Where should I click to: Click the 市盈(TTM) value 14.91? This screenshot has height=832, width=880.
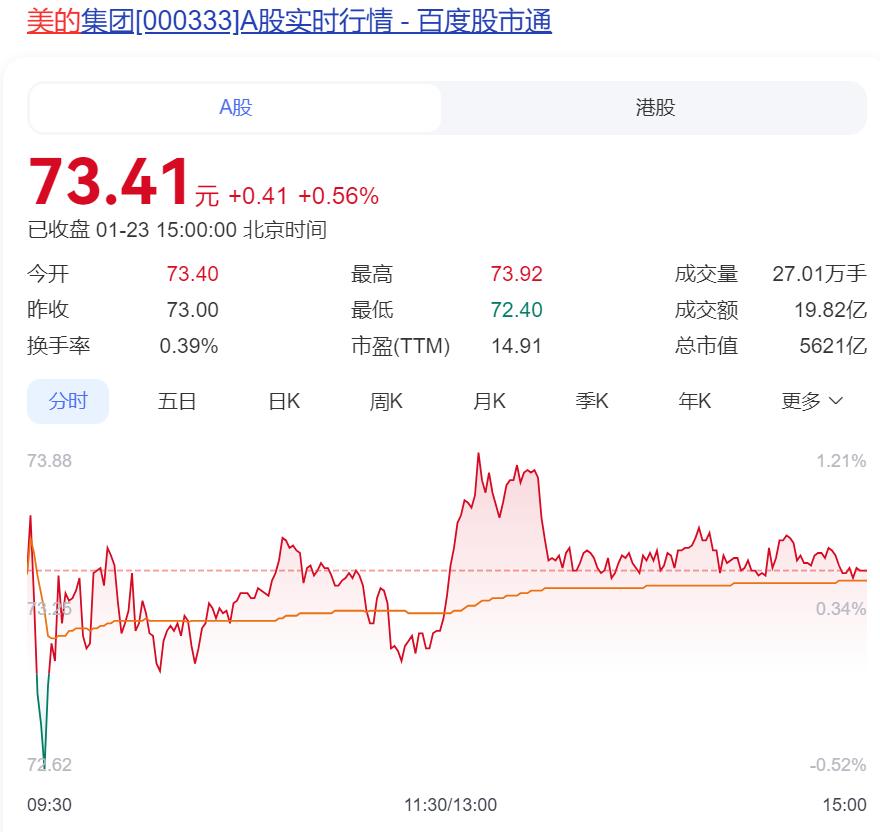click(517, 346)
